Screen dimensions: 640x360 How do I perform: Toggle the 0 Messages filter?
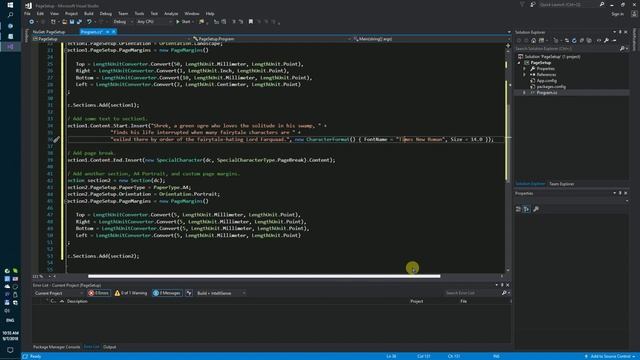click(x=167, y=293)
